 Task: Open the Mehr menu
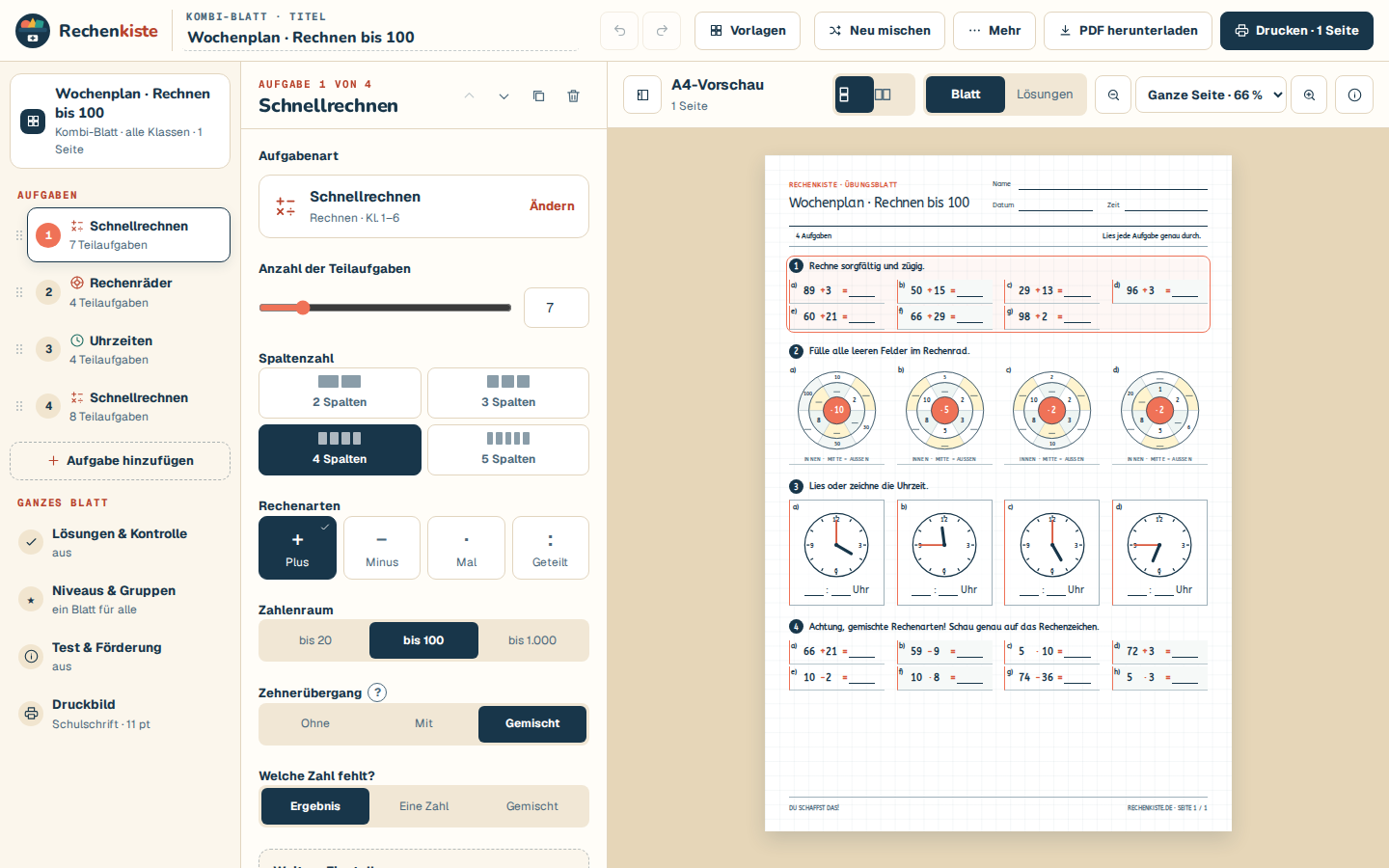(x=994, y=31)
